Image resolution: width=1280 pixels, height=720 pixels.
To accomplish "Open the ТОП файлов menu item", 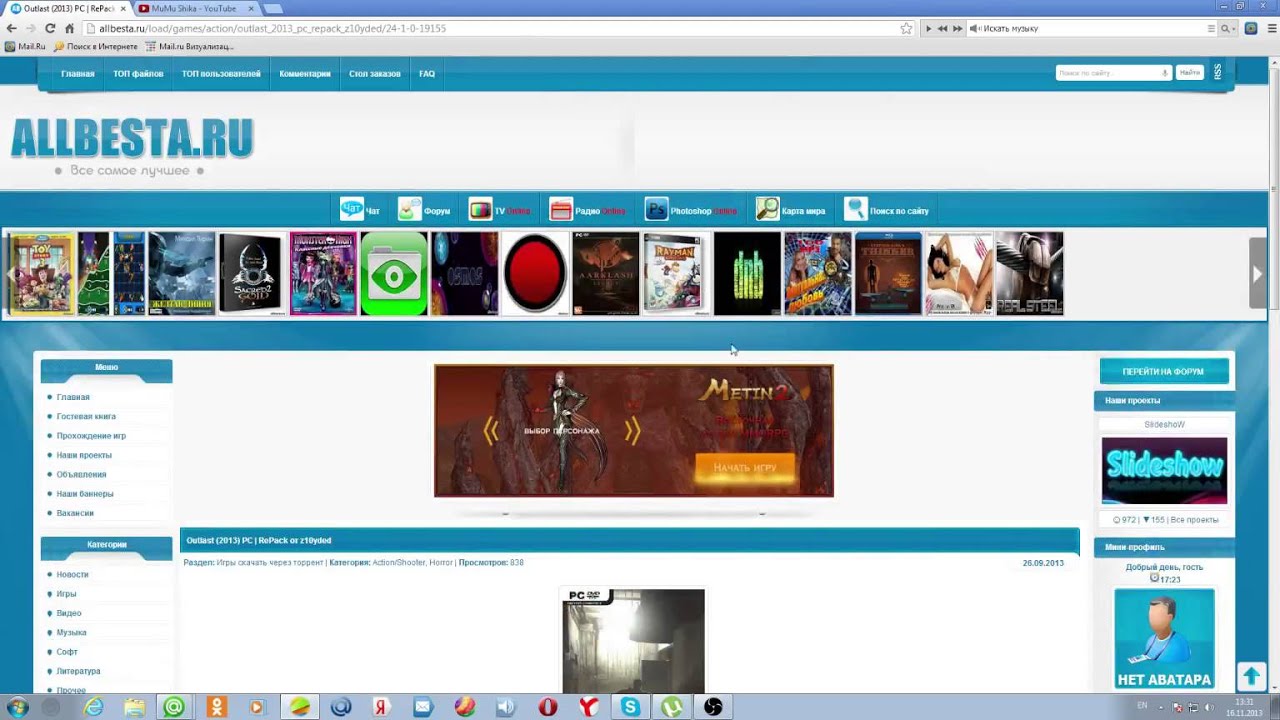I will 138,73.
